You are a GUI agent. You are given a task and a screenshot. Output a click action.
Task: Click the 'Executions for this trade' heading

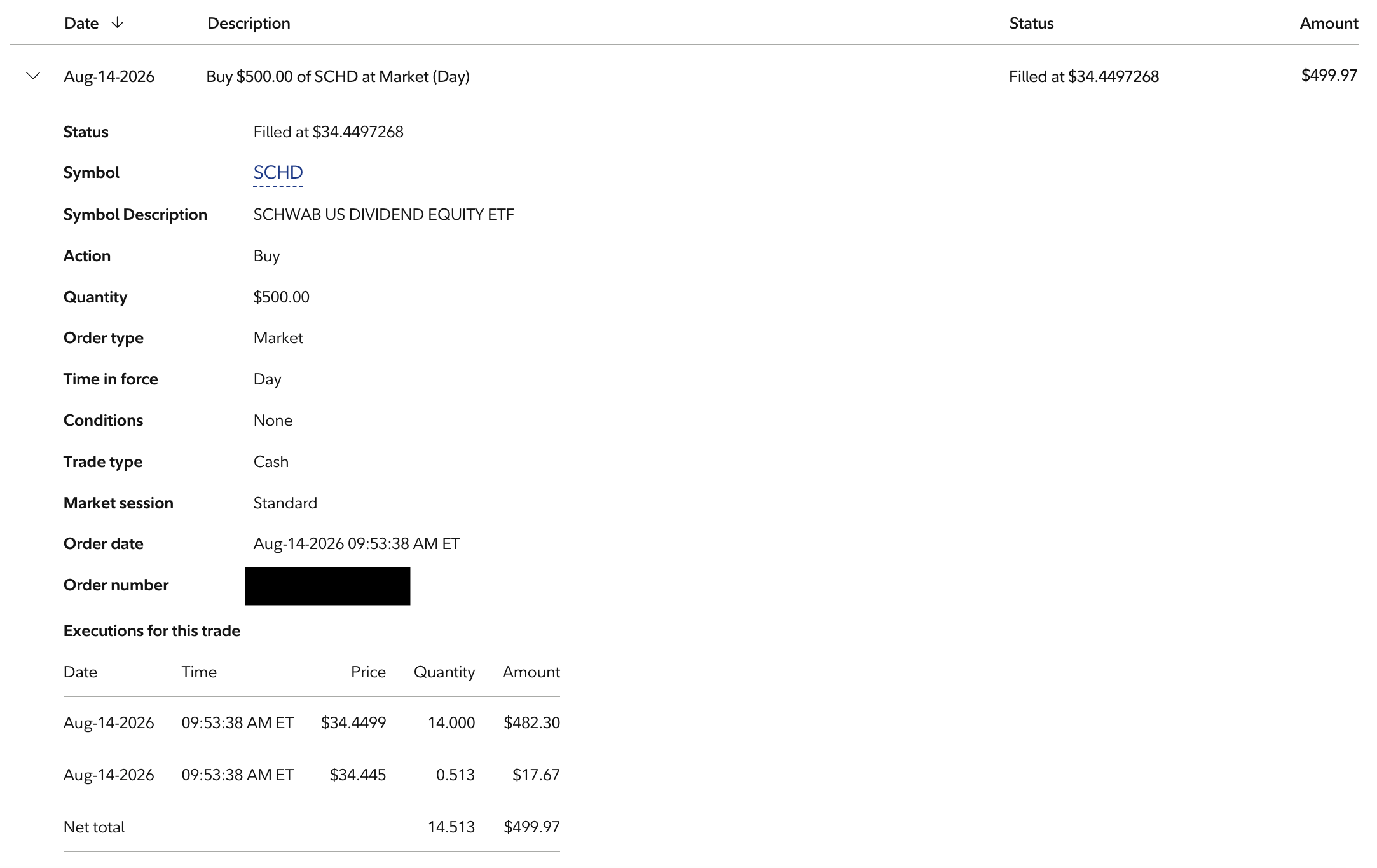click(152, 631)
